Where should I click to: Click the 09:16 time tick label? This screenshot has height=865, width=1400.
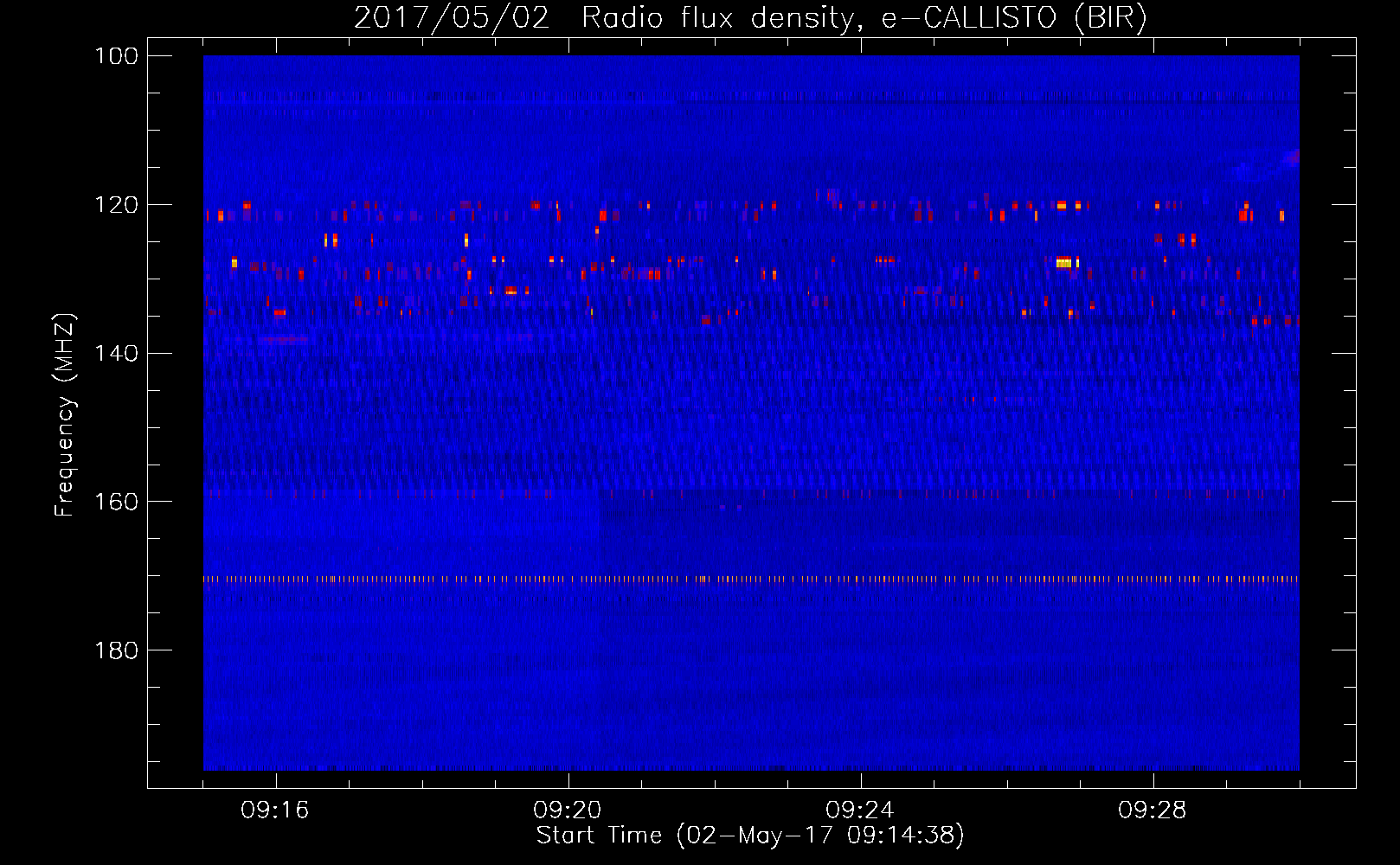coord(275,811)
